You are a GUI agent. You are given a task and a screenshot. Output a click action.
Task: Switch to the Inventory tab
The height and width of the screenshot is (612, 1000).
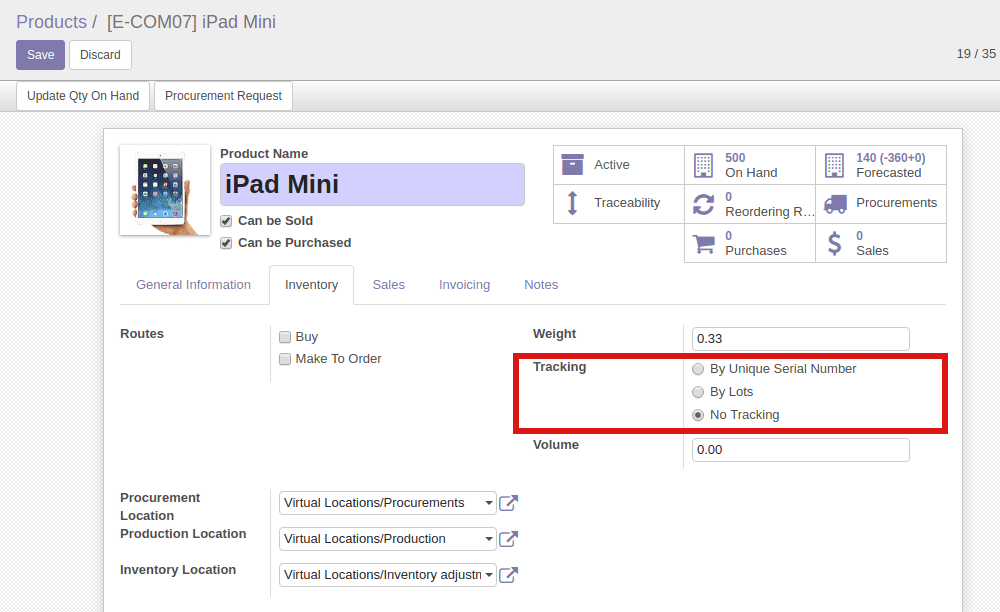(311, 285)
